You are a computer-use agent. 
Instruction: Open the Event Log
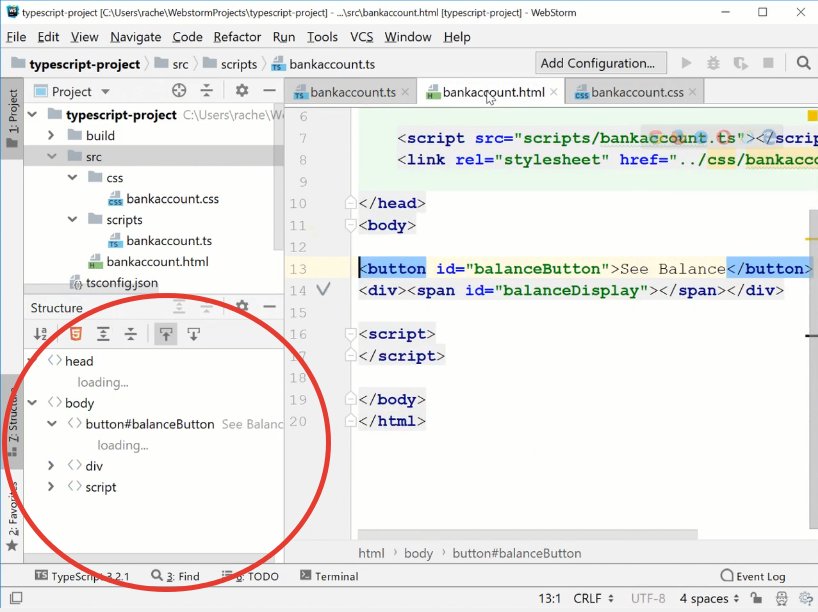752,576
